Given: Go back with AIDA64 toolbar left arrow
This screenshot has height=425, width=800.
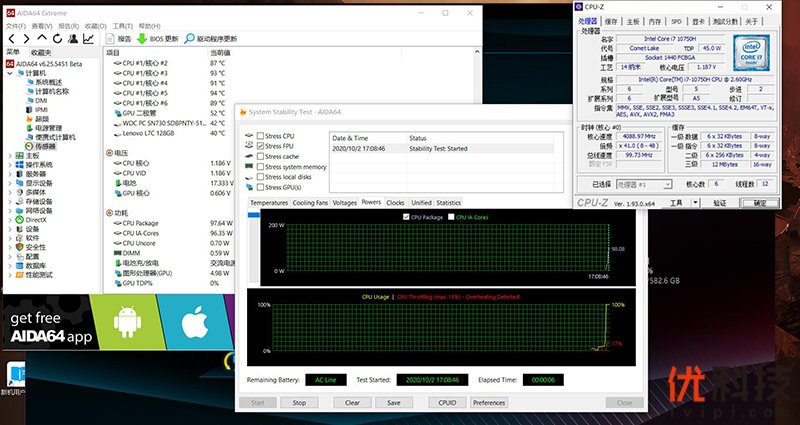Looking at the screenshot, I should (12, 39).
